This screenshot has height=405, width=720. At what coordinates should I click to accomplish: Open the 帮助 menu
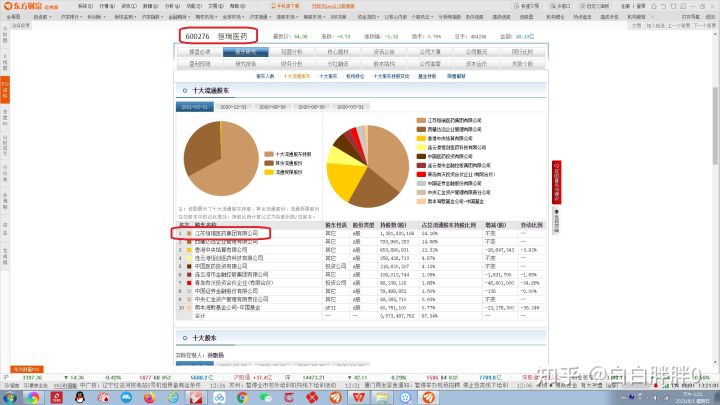click(238, 6)
